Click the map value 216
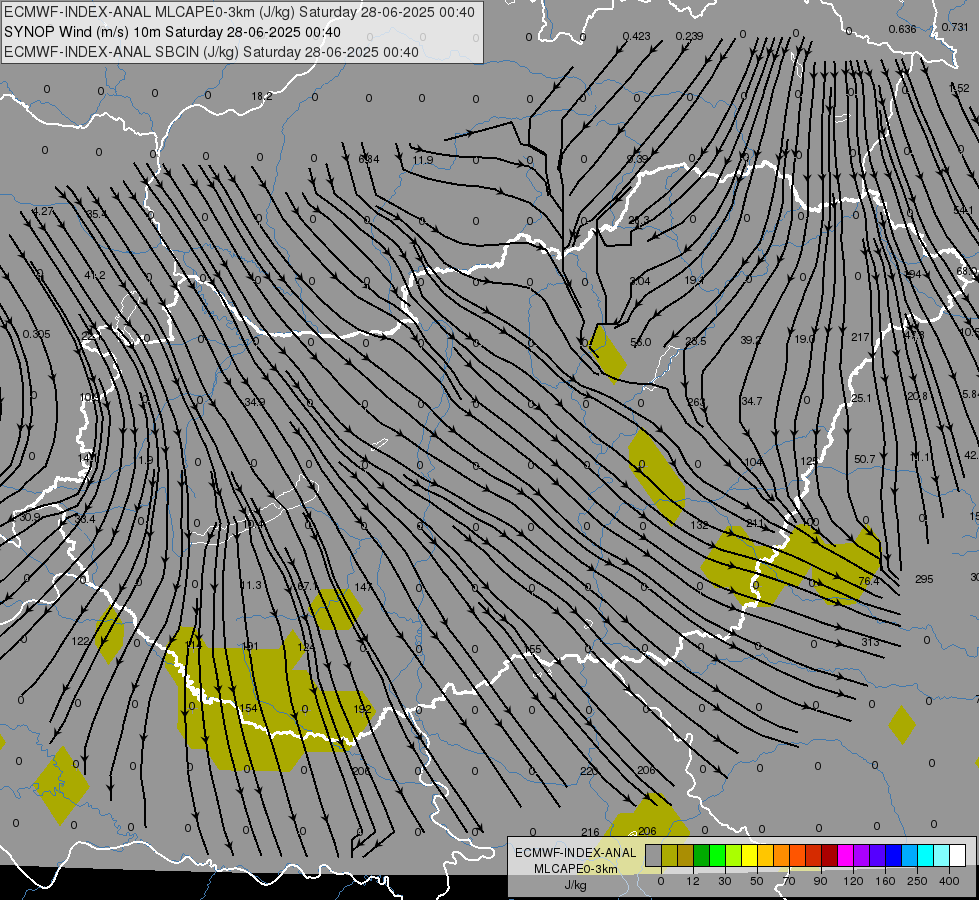The height and width of the screenshot is (900, 979). pos(590,832)
